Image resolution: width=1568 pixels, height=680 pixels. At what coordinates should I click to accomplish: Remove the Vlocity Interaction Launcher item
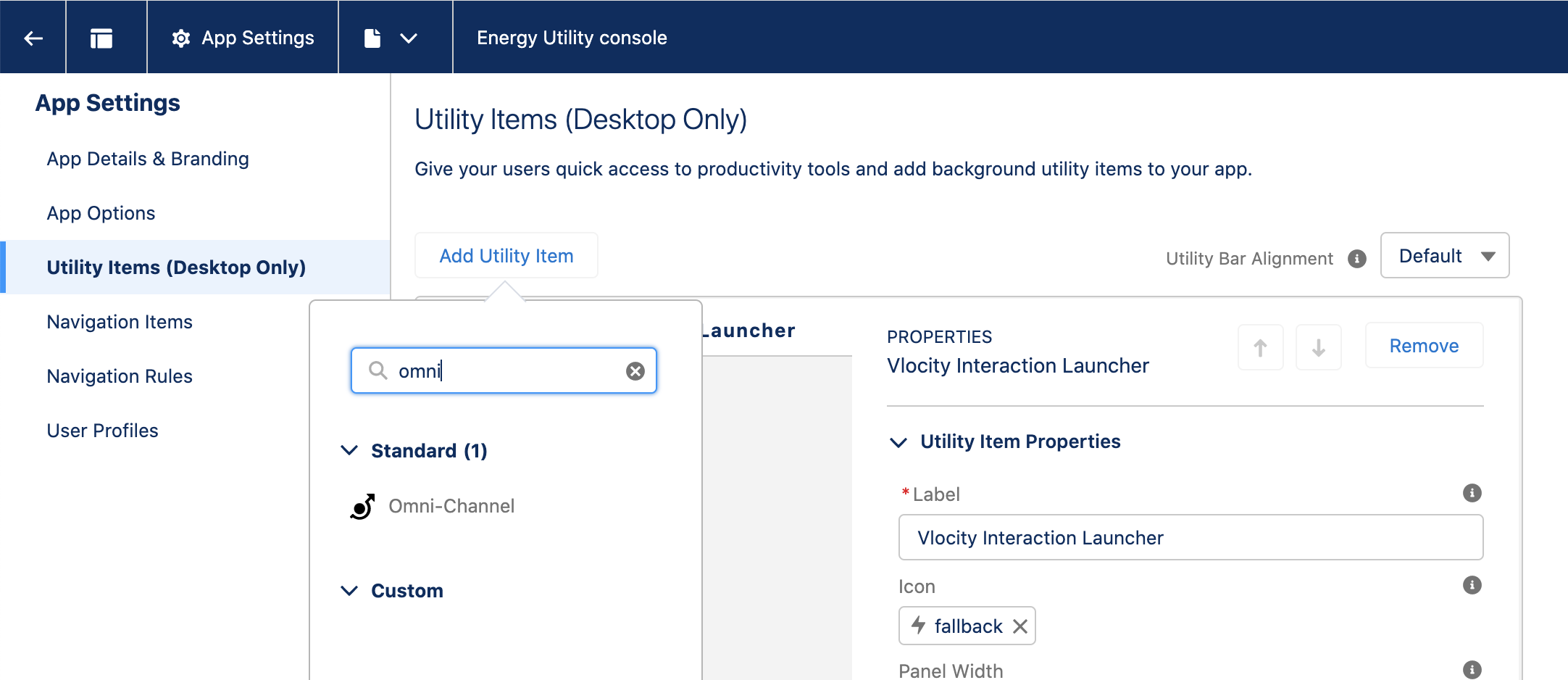(1424, 346)
